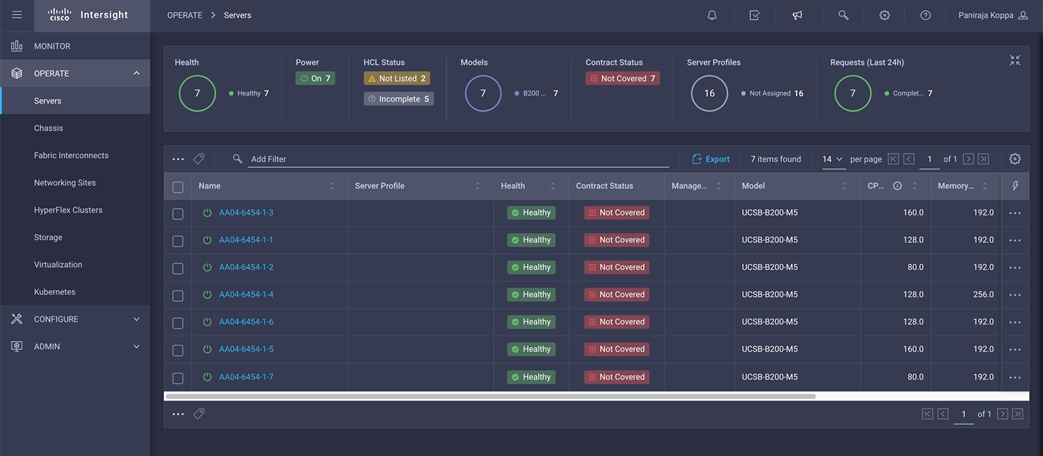The image size is (1043, 456).
Task: Click the horizontal scrollbar under the table
Action: click(490, 396)
